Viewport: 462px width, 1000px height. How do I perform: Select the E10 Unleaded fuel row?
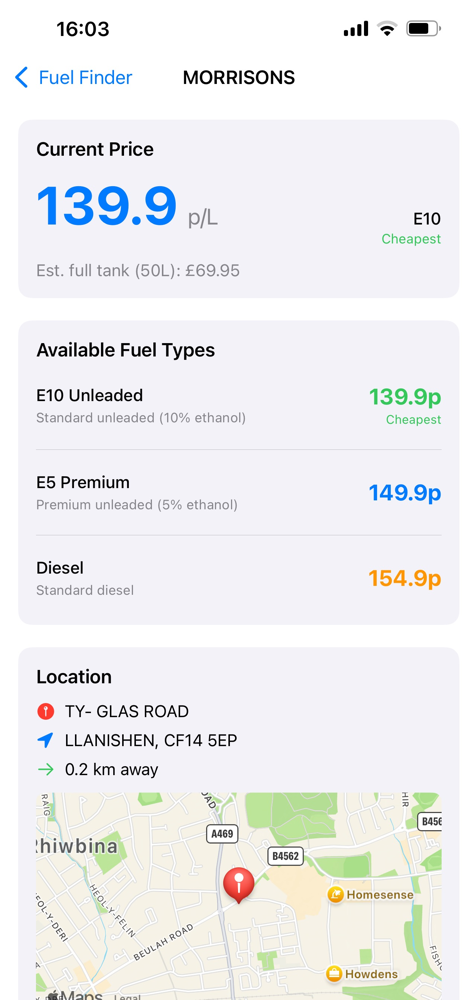pos(239,406)
